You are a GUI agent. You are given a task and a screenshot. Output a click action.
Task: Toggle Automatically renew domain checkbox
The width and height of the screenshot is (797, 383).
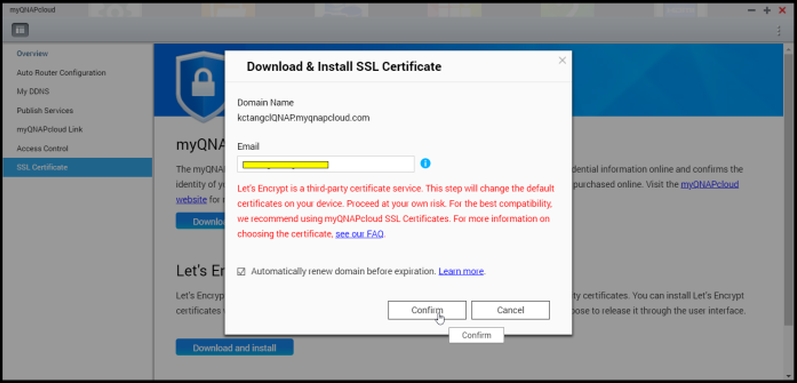[241, 272]
